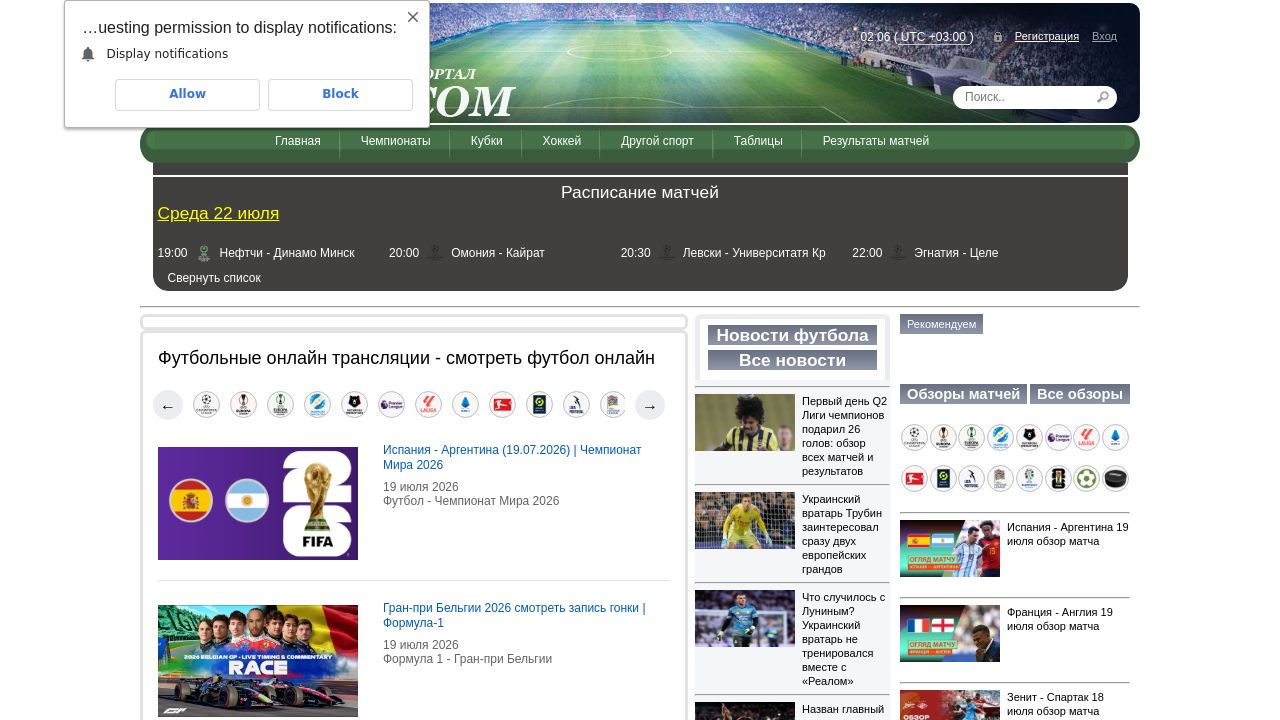Image resolution: width=1280 pixels, height=720 pixels.
Task: Open Europa League icon under Обзоры матчей
Action: pos(943,438)
